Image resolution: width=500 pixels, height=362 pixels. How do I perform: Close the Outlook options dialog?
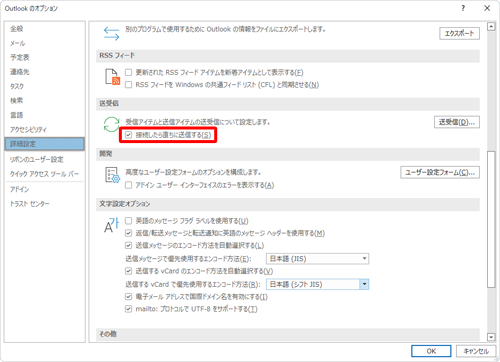[x=487, y=8]
